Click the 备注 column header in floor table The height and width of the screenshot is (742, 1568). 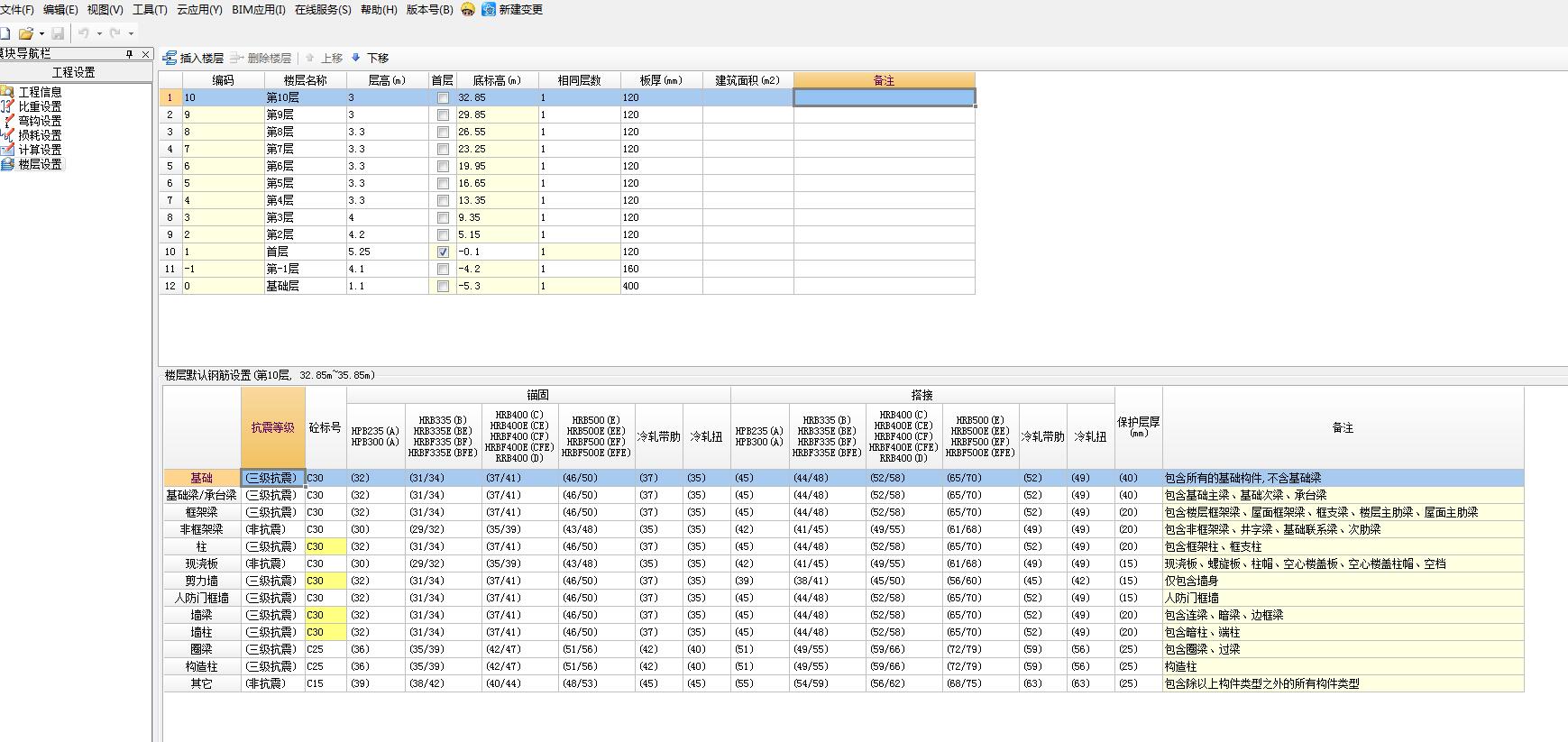(884, 80)
